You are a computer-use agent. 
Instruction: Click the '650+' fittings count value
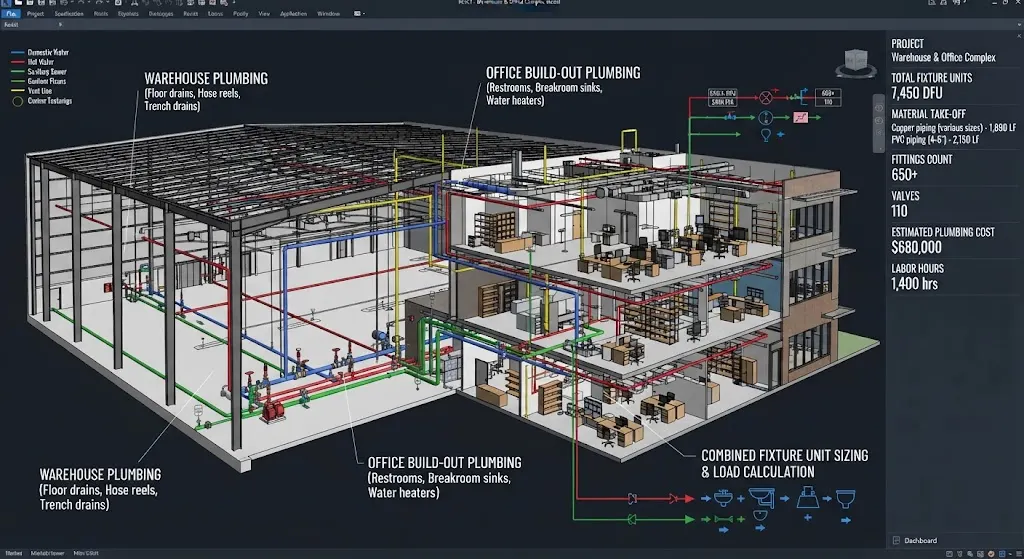[904, 174]
